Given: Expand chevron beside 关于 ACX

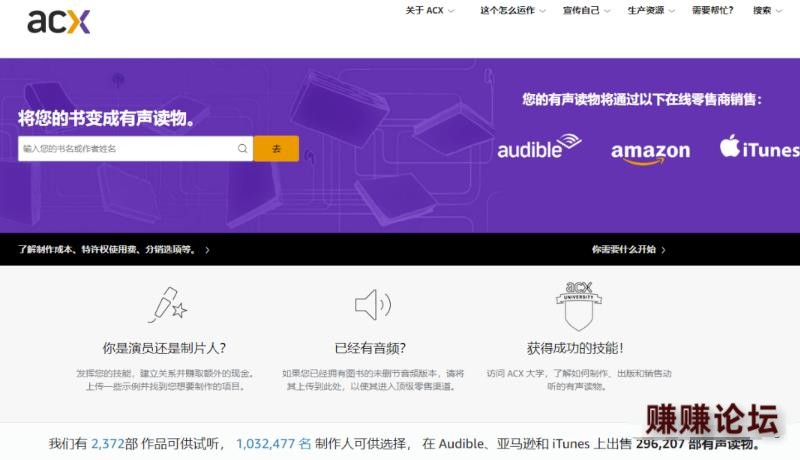Looking at the screenshot, I should click(451, 11).
